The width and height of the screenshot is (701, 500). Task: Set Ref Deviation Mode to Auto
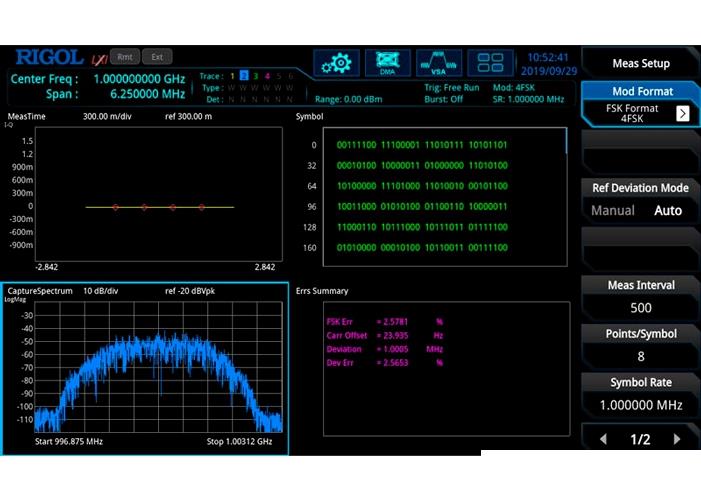[x=667, y=211]
